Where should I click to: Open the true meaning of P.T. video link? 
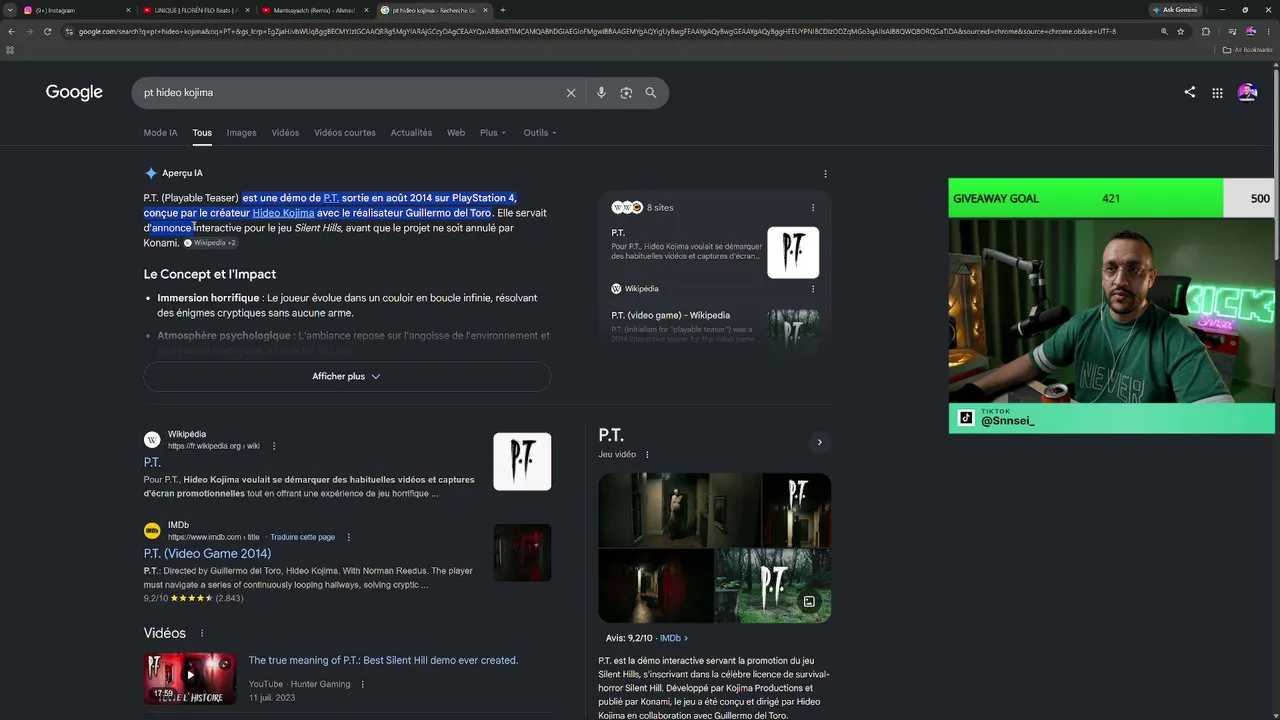383,660
